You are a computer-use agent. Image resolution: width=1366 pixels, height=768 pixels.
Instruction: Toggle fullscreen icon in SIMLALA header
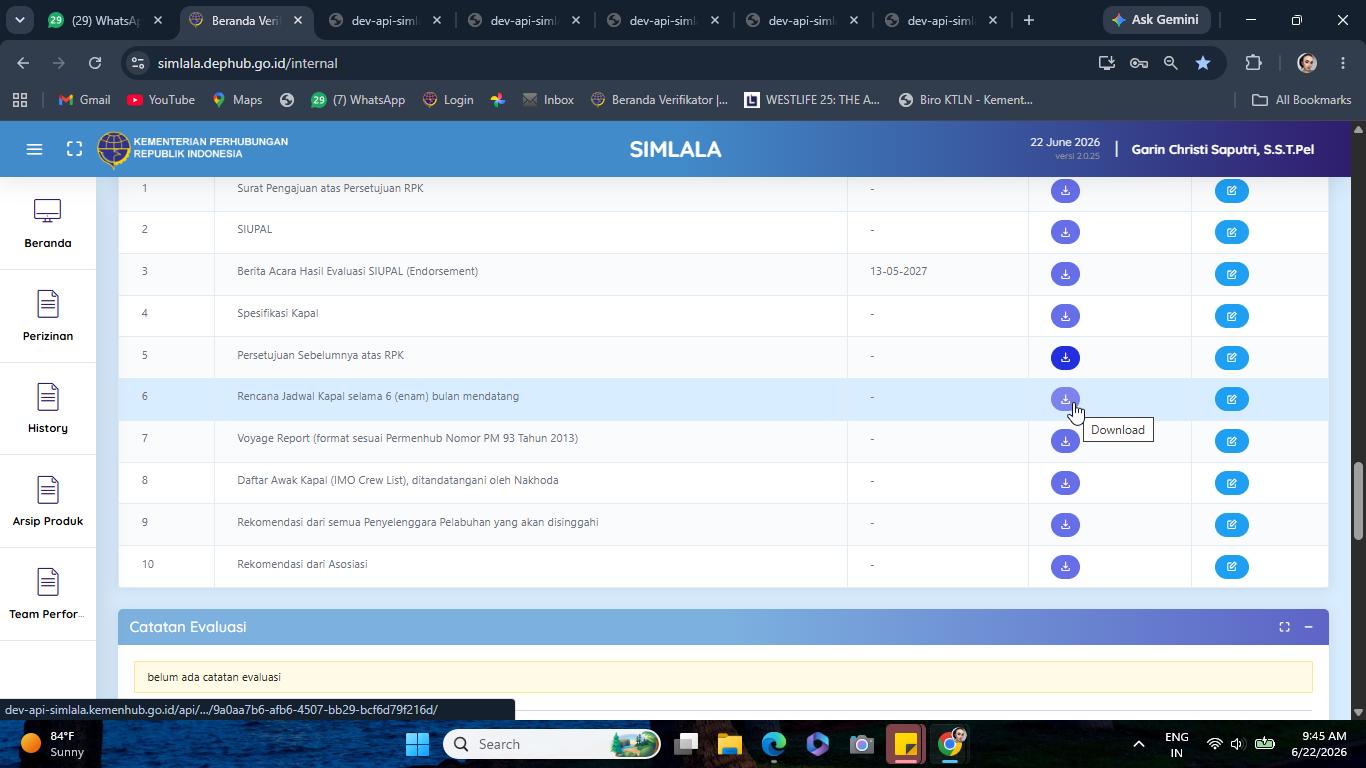(74, 149)
